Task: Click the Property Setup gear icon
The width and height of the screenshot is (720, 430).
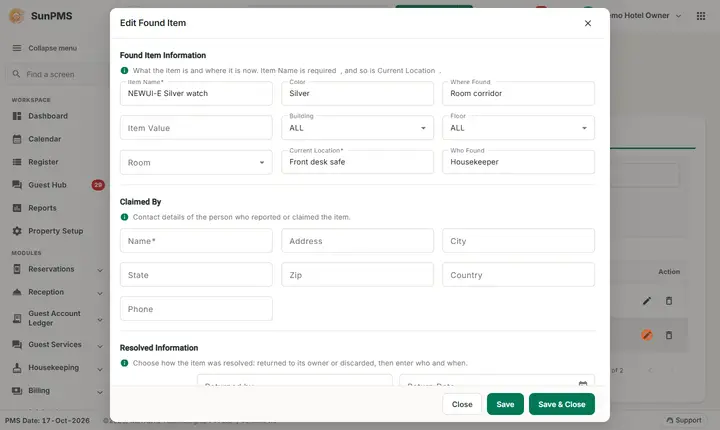Action: [17, 231]
